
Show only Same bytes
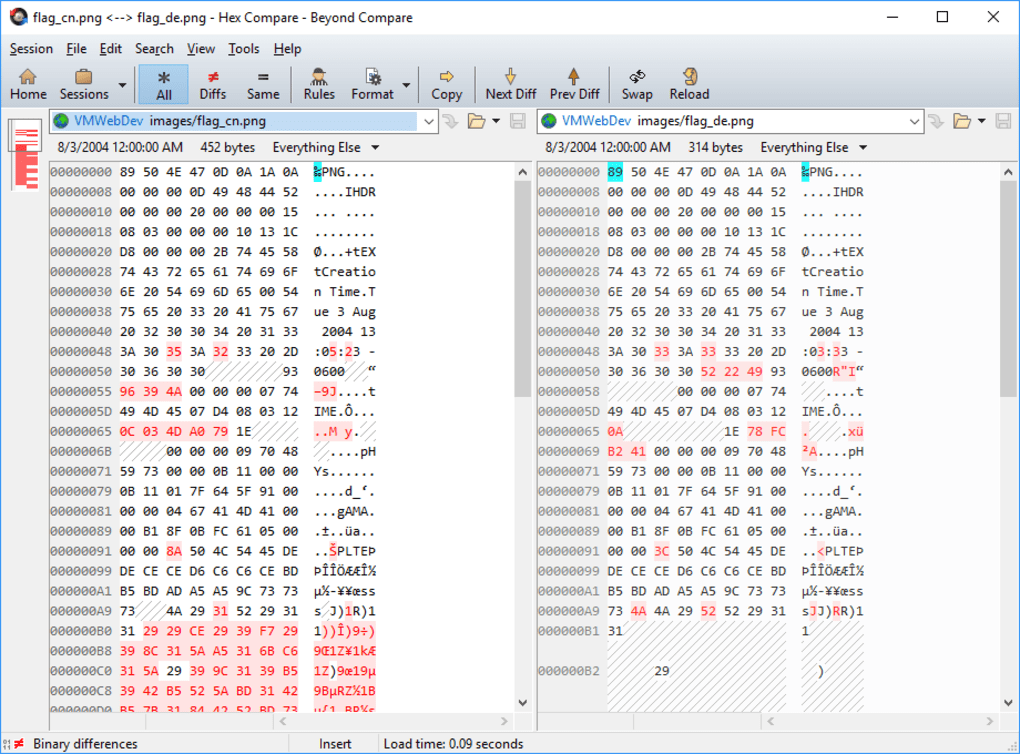(x=262, y=84)
